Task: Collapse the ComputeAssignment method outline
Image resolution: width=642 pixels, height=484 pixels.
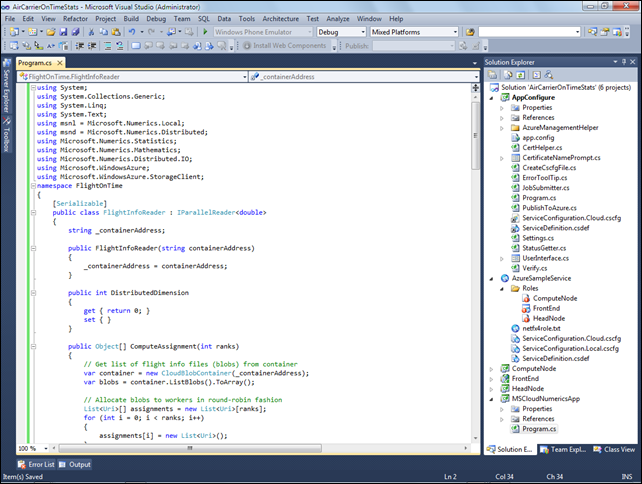Action: point(33,346)
